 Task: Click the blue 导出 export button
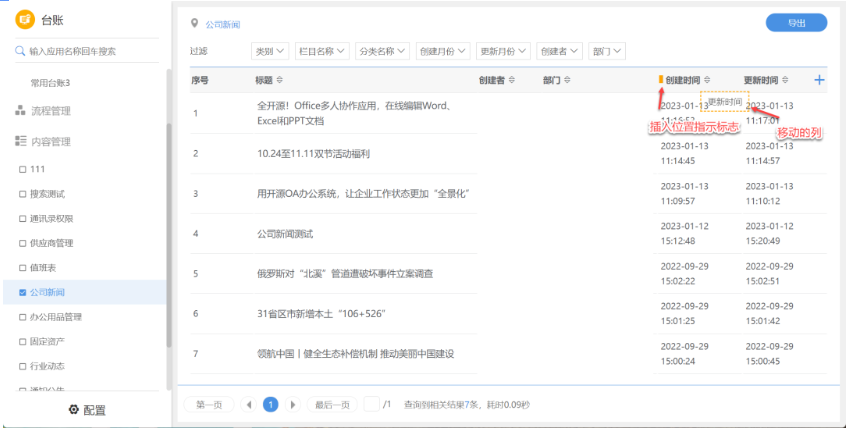797,23
